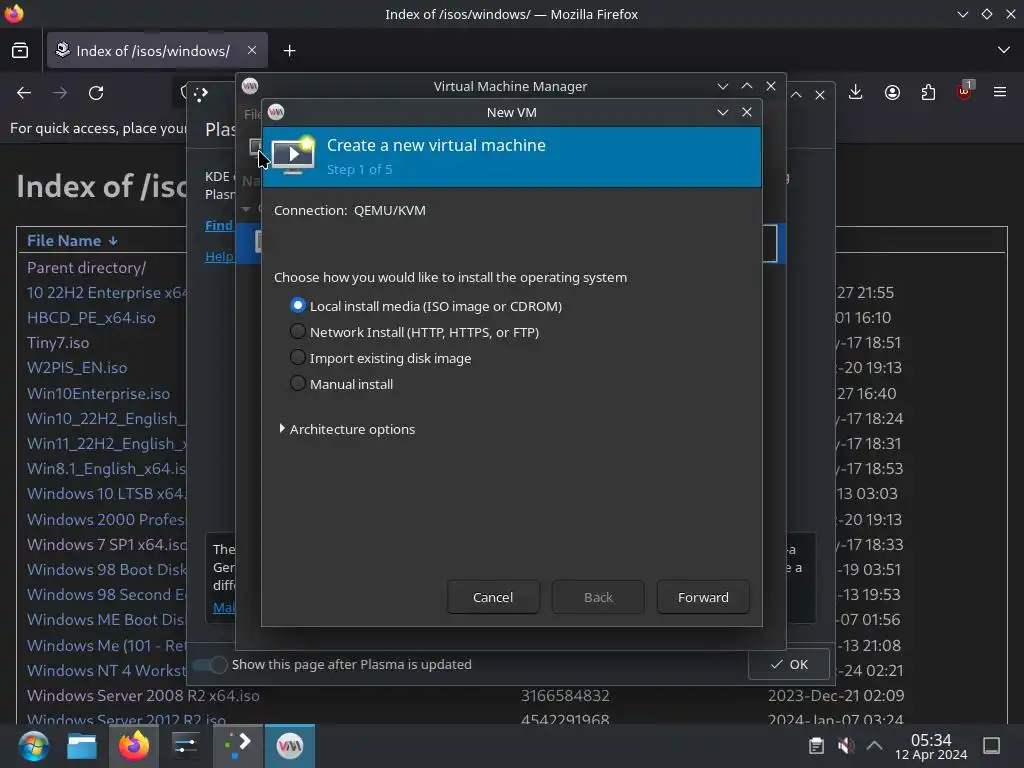Select Manual install radio option
Screen dimensions: 1024x768
click(298, 384)
